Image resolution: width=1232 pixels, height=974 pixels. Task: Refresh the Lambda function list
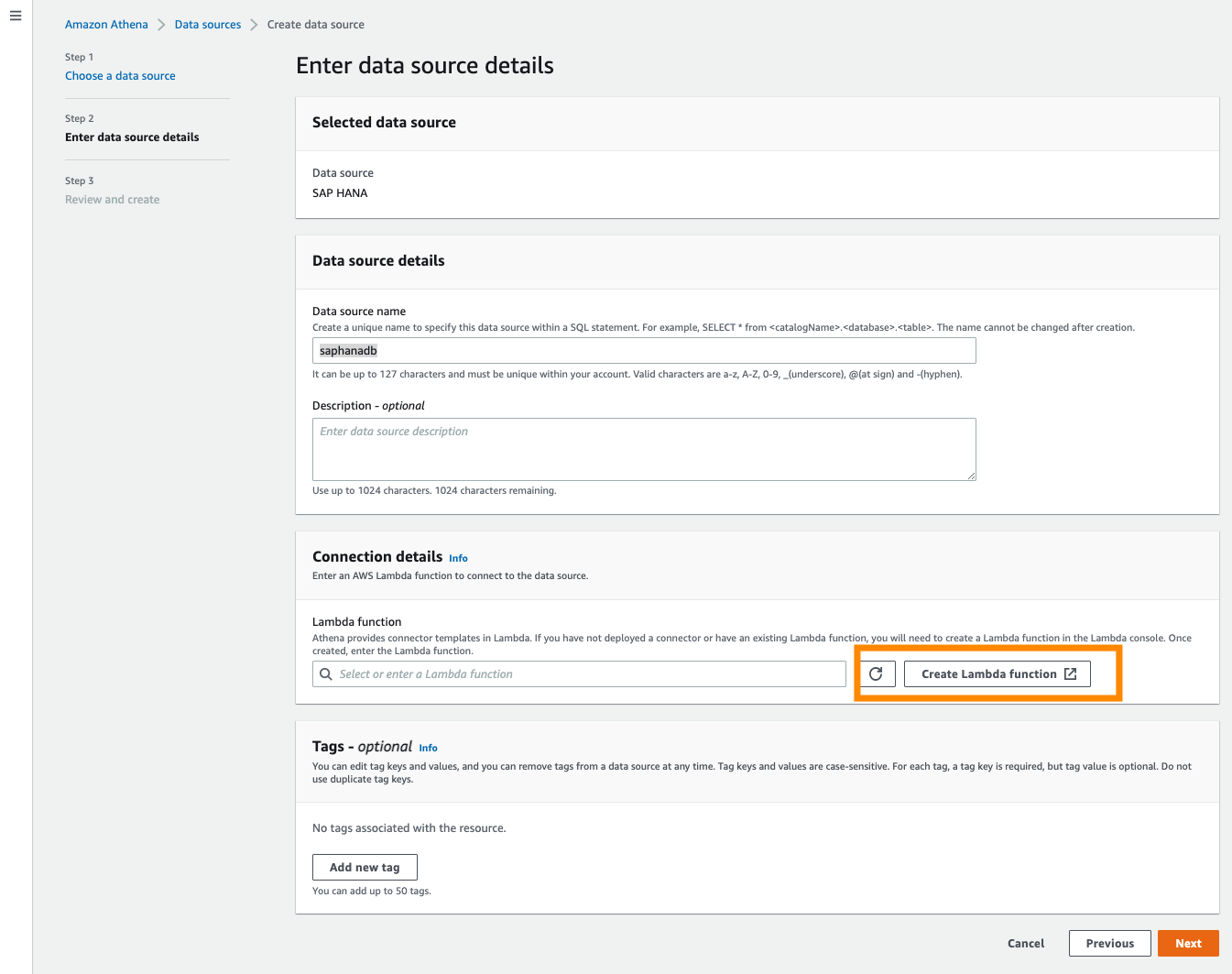[876, 674]
